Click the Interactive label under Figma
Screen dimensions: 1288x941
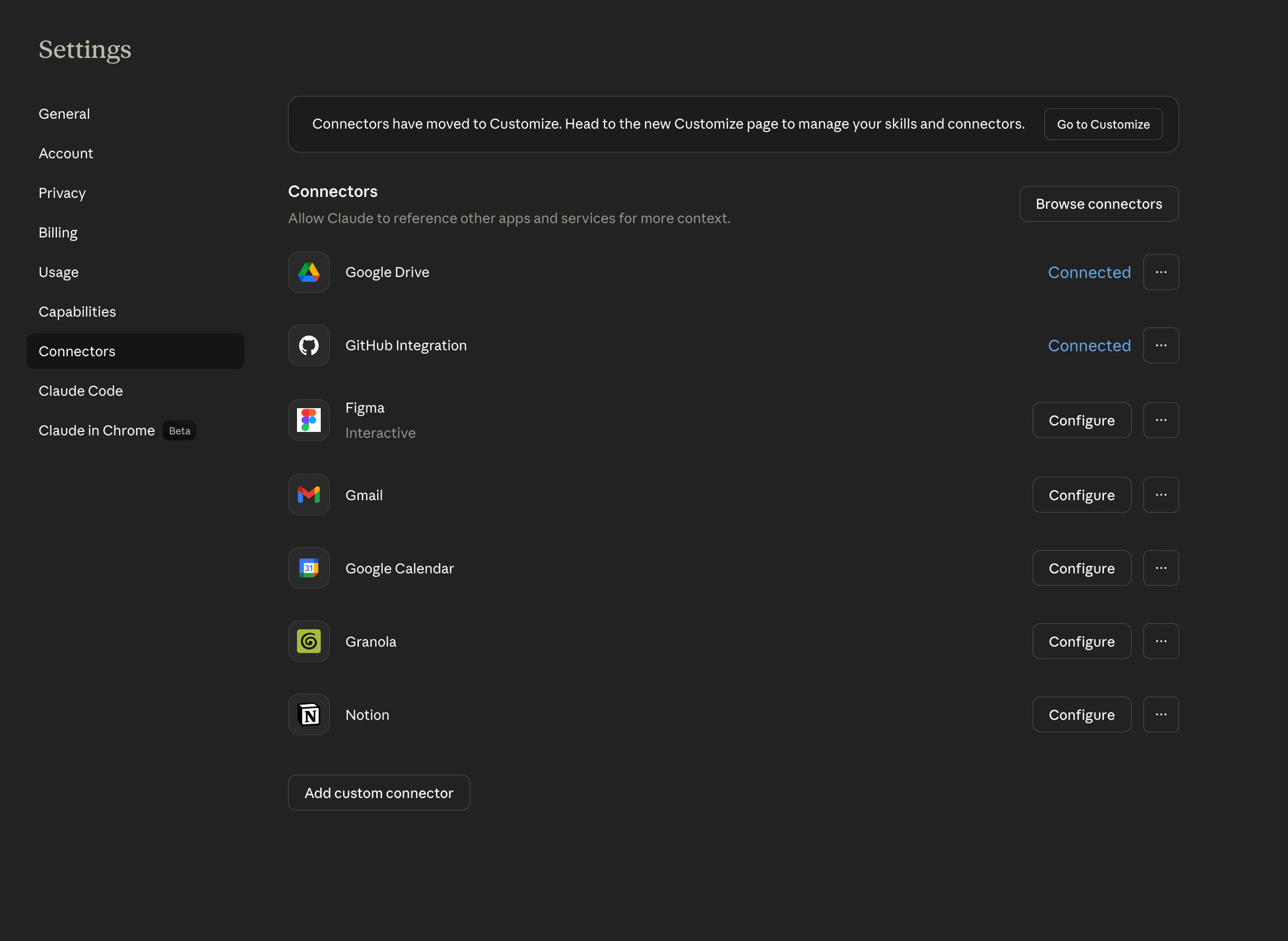pyautogui.click(x=380, y=433)
